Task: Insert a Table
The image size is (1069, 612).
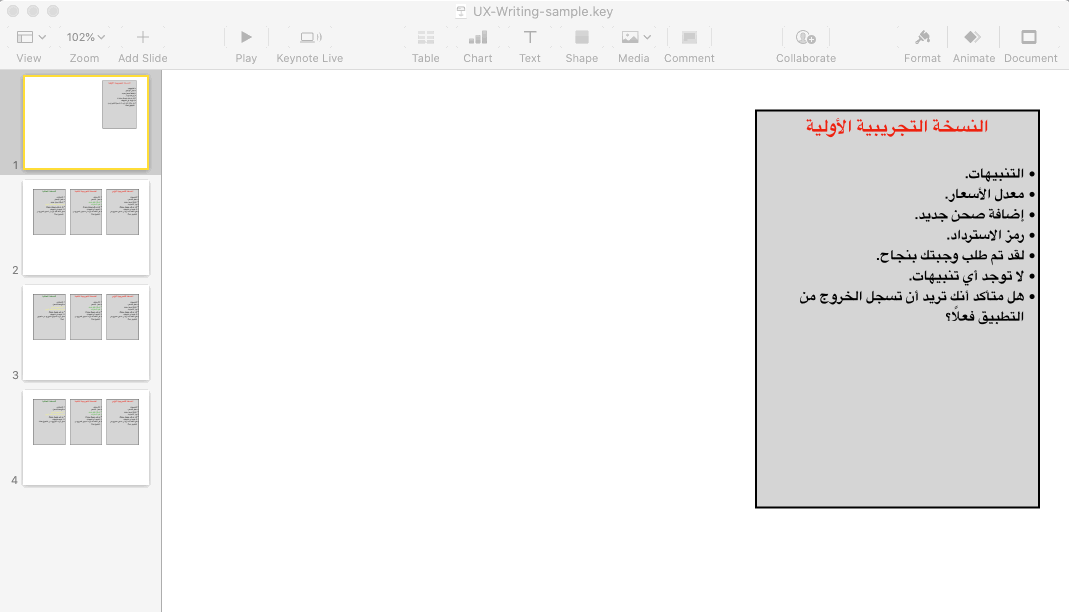Action: click(x=425, y=36)
